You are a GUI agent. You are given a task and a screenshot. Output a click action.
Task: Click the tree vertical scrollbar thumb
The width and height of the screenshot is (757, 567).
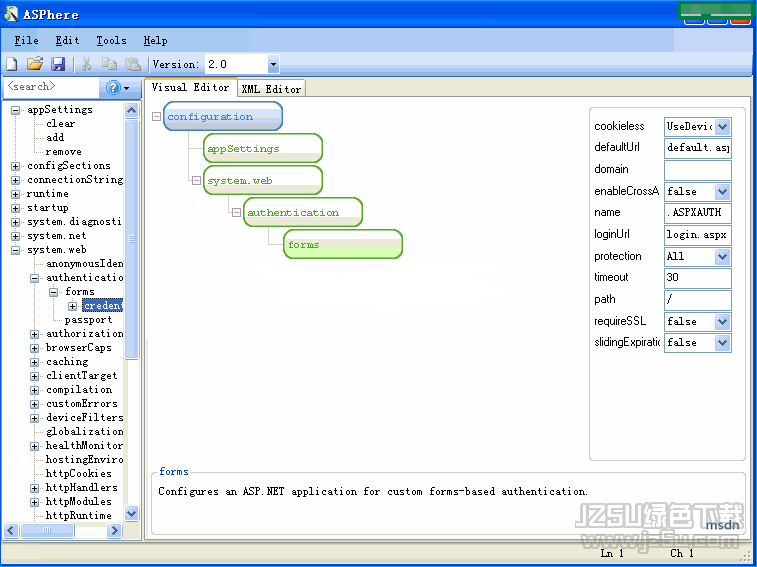[x=131, y=239]
